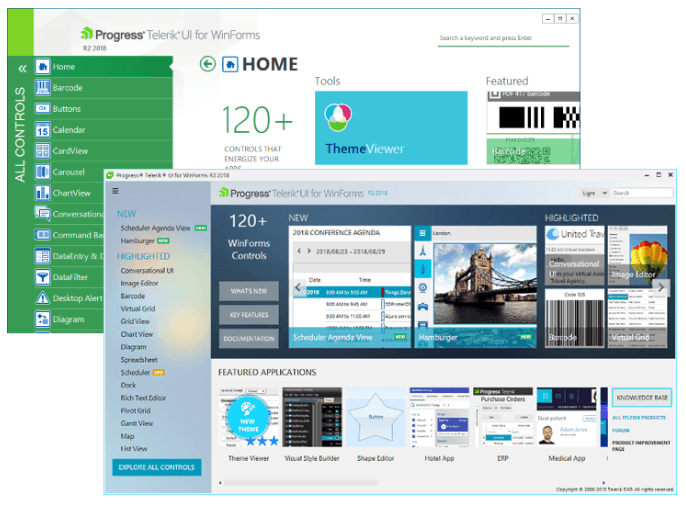The width and height of the screenshot is (686, 514).
Task: Open the Hamburger demo preview card
Action: [x=475, y=287]
